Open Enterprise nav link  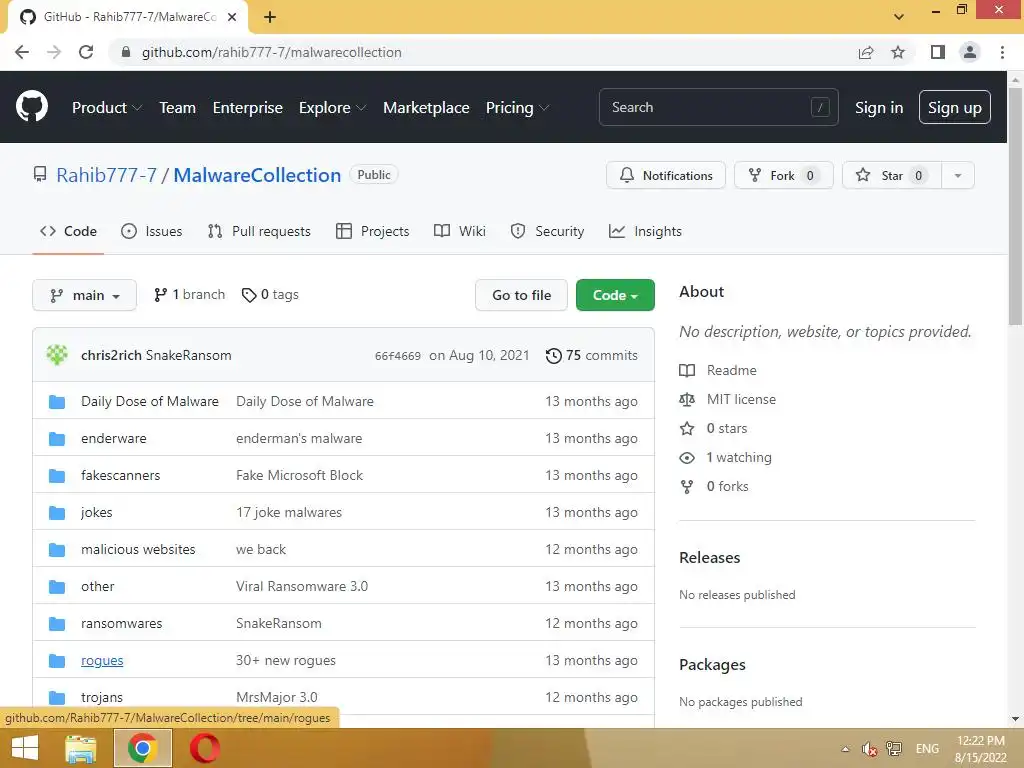pos(248,108)
